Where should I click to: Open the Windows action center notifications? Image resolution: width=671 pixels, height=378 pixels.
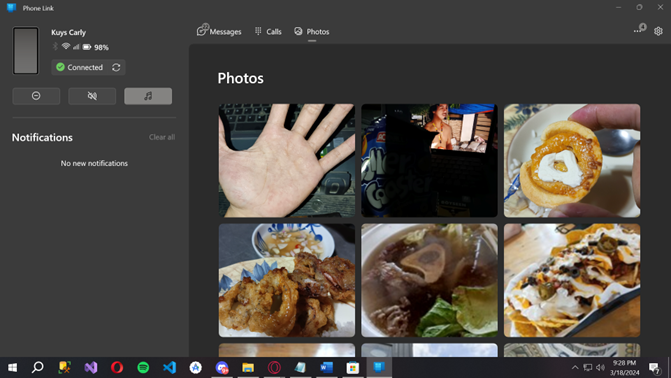(x=654, y=368)
